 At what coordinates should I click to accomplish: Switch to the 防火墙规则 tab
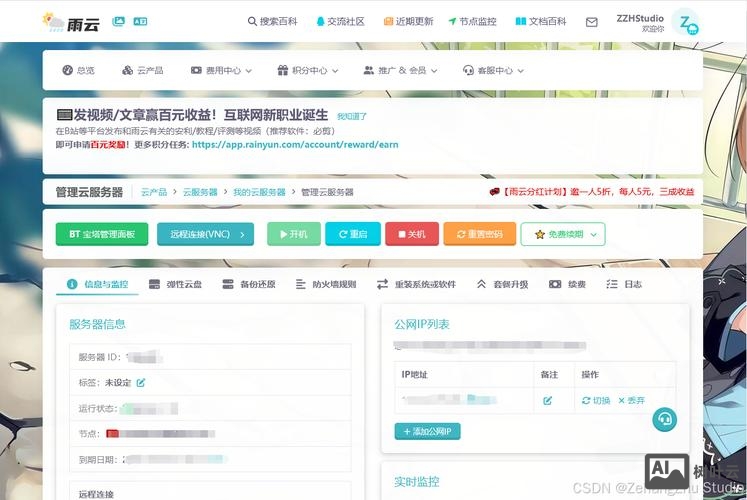click(x=326, y=284)
